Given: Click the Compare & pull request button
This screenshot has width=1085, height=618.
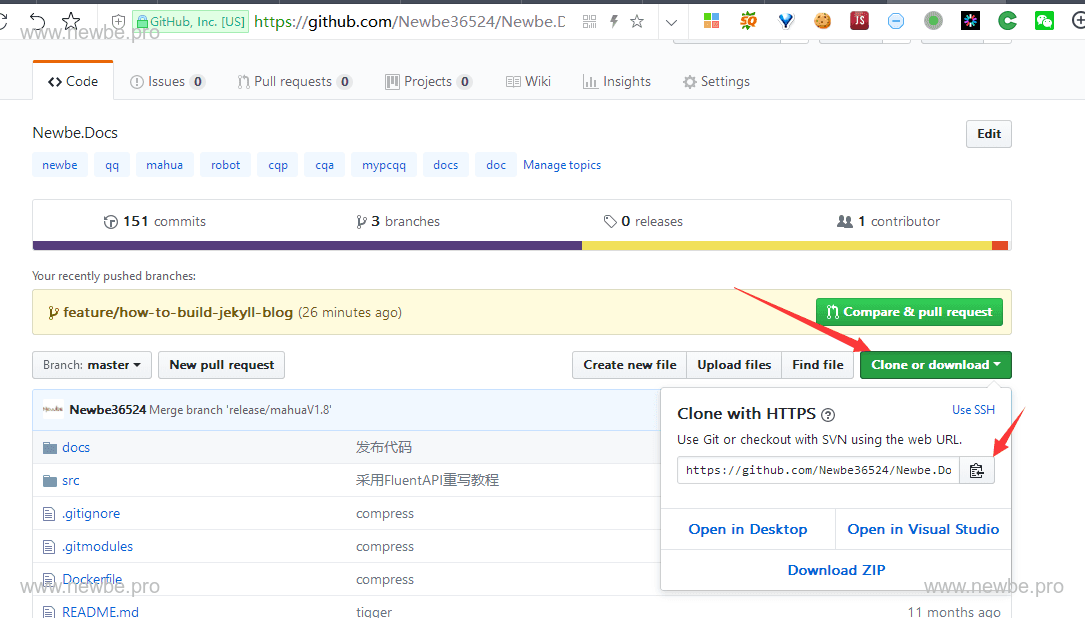Looking at the screenshot, I should [x=909, y=312].
